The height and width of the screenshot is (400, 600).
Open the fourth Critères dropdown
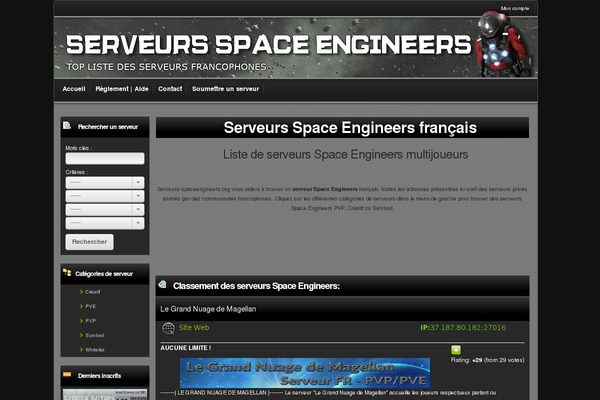105,223
